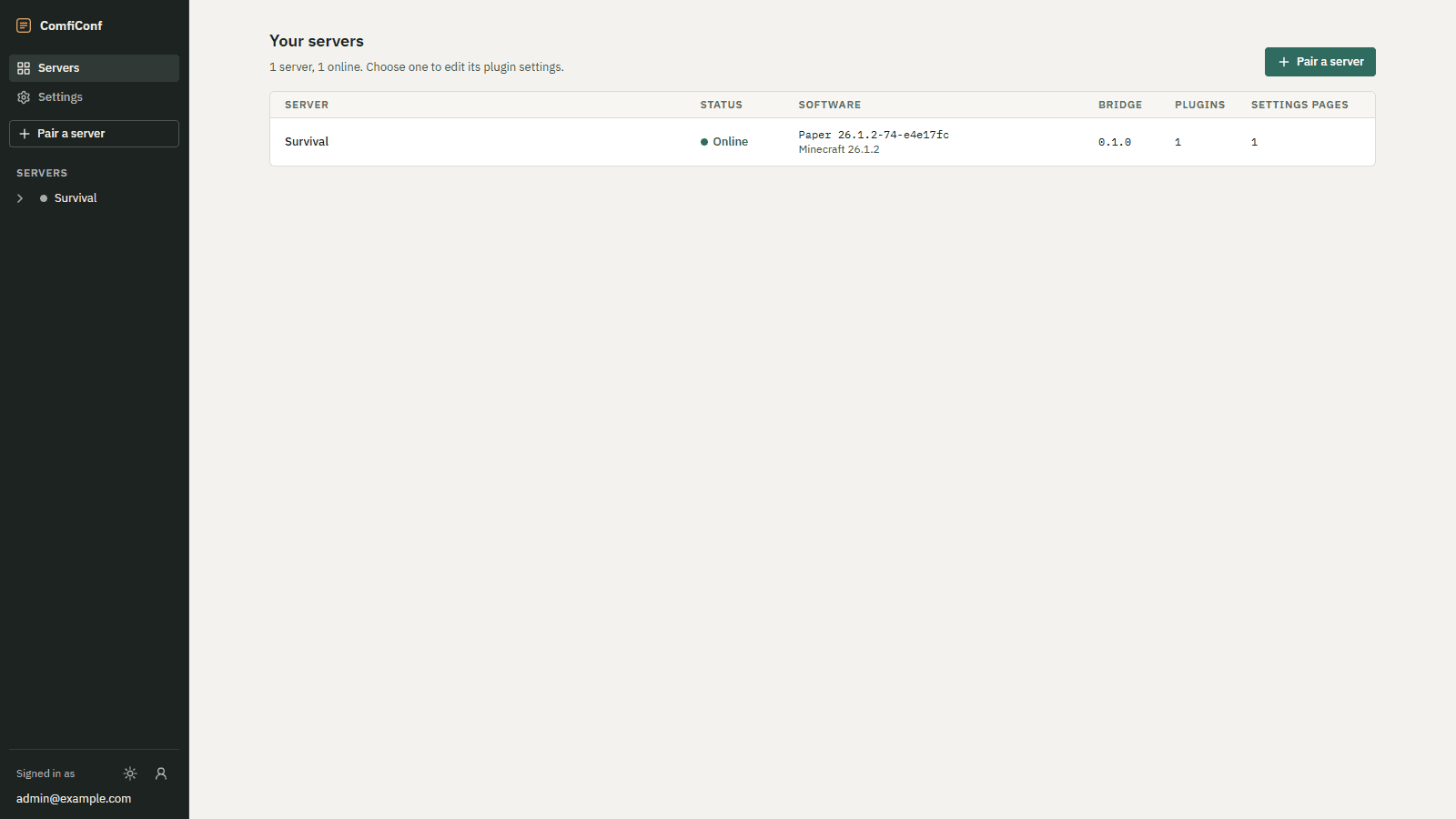
Task: Click the Minecraft 26.1.2 version text
Action: [839, 149]
